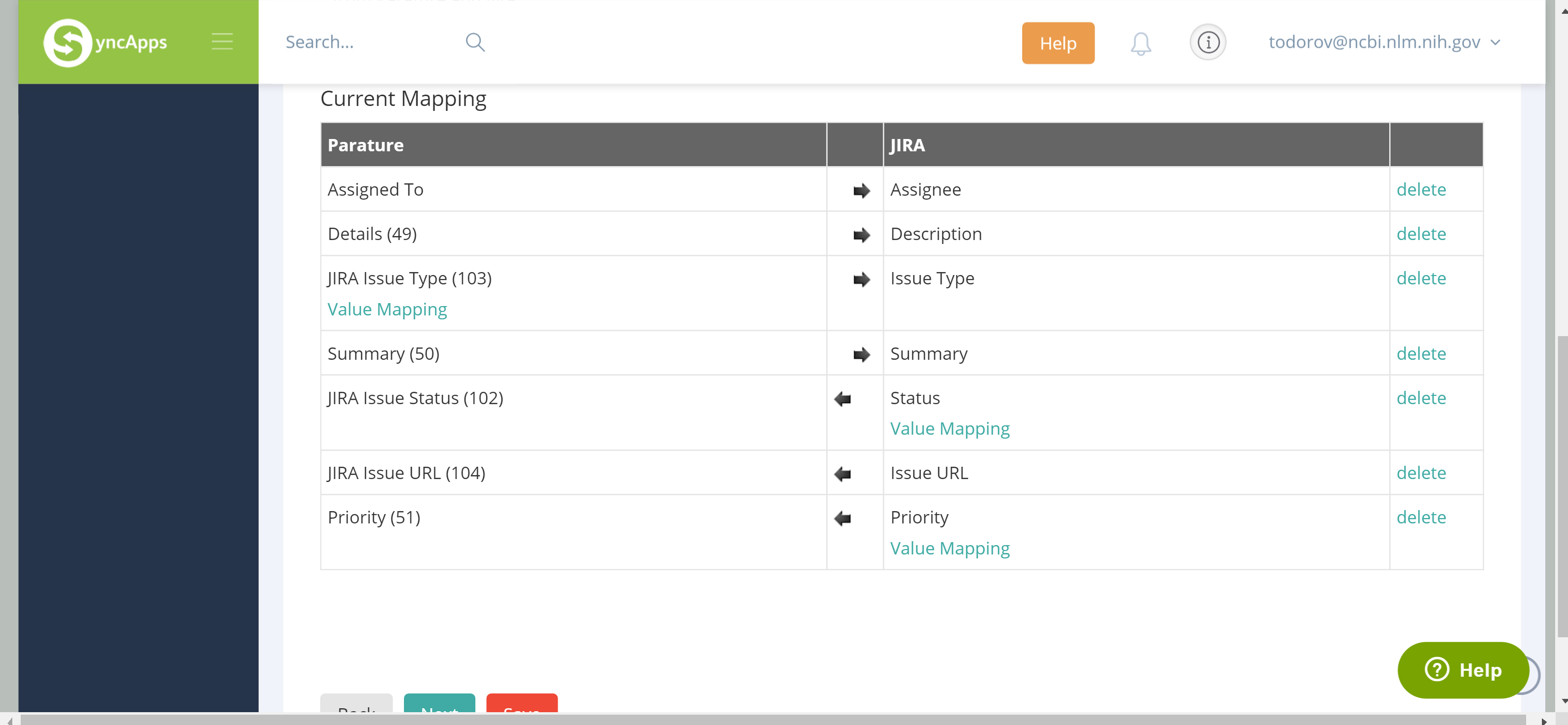Select the 'Priority (51)' cell text
The image size is (1568, 725).
374,518
